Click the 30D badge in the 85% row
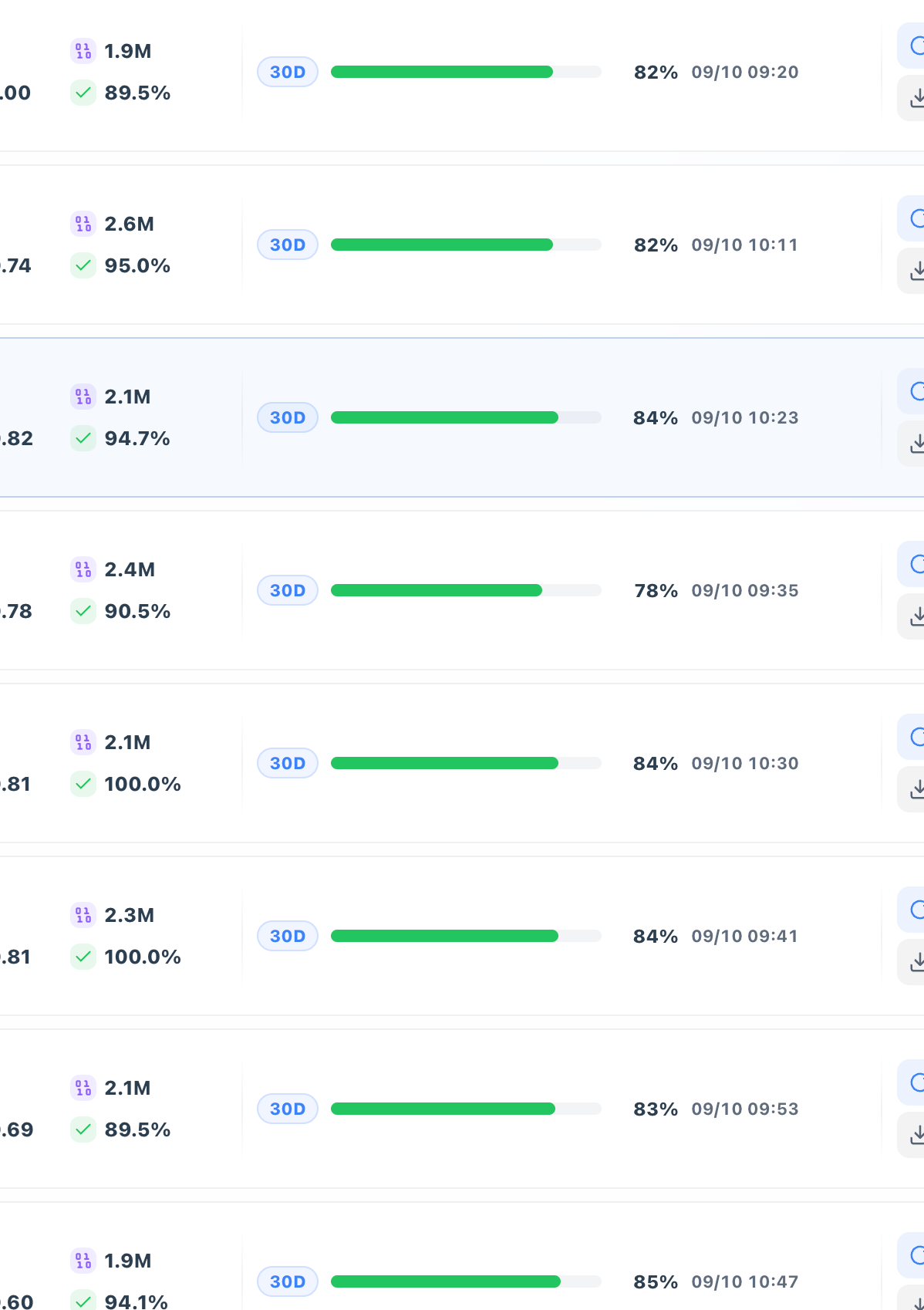924x1310 pixels. coord(288,1281)
